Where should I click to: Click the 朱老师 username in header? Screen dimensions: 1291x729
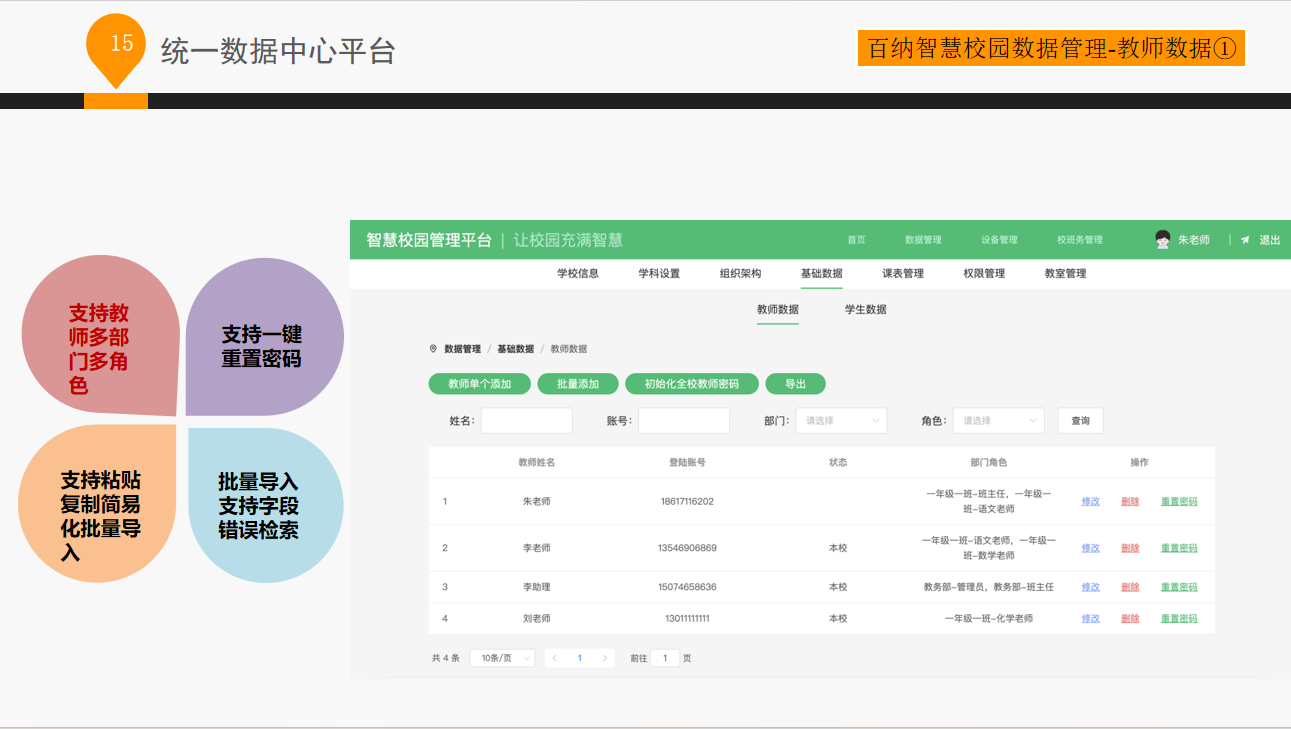click(1194, 240)
